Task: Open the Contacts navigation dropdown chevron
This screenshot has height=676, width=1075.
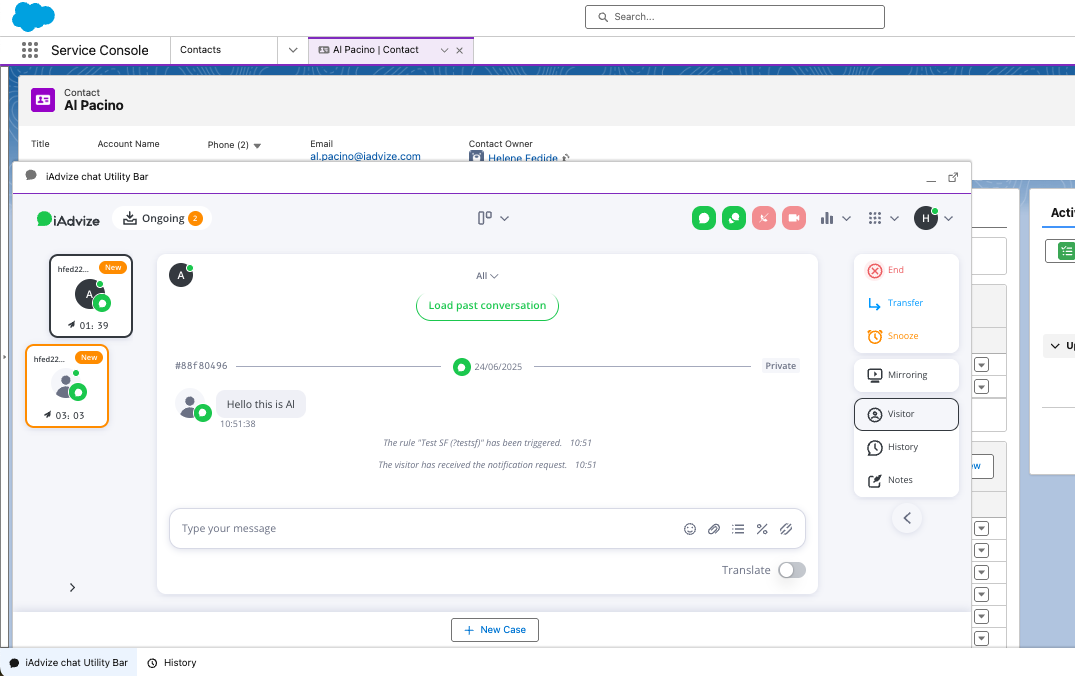Action: (293, 50)
